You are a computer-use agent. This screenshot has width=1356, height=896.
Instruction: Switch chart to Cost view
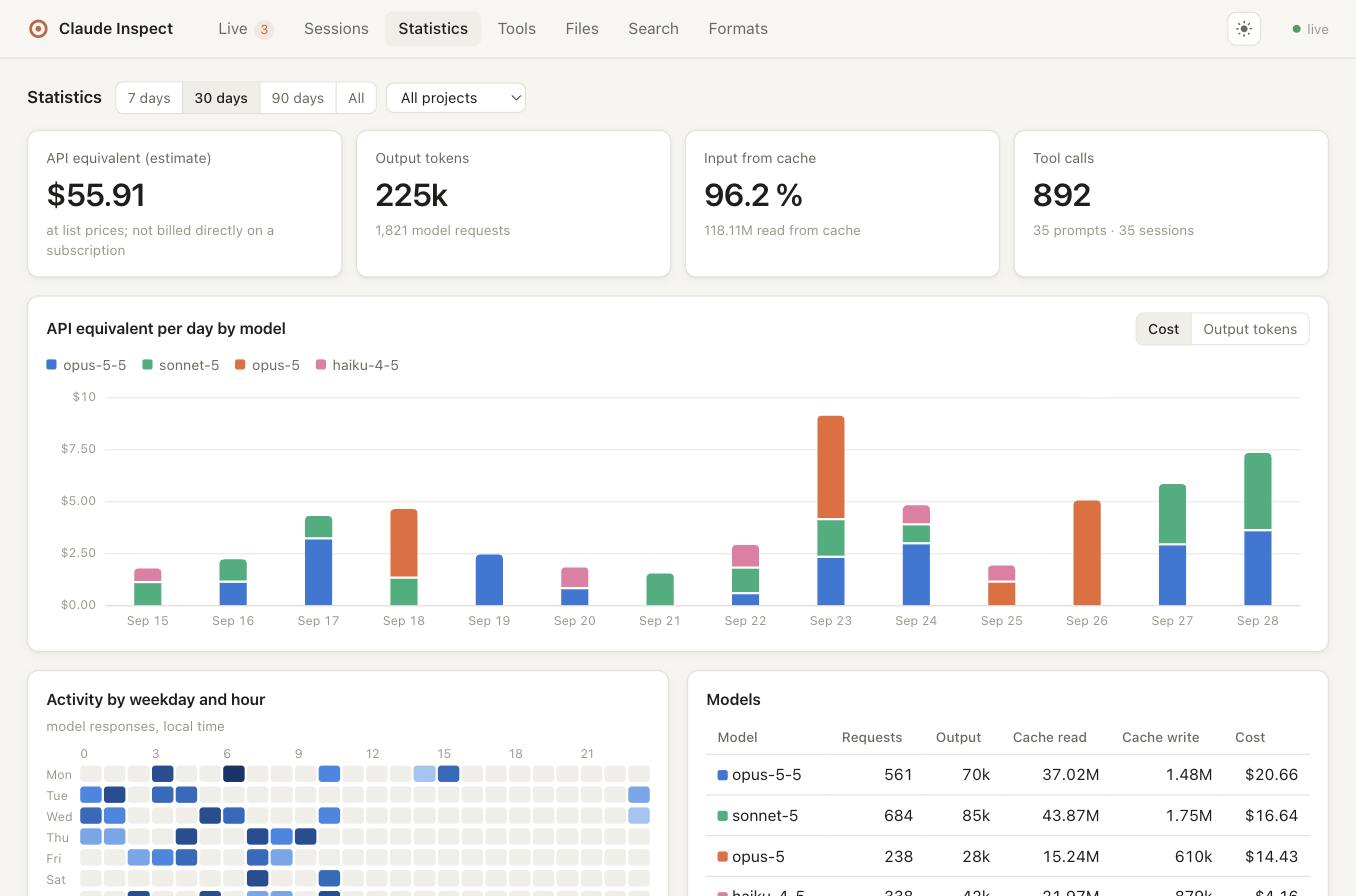pyautogui.click(x=1163, y=329)
